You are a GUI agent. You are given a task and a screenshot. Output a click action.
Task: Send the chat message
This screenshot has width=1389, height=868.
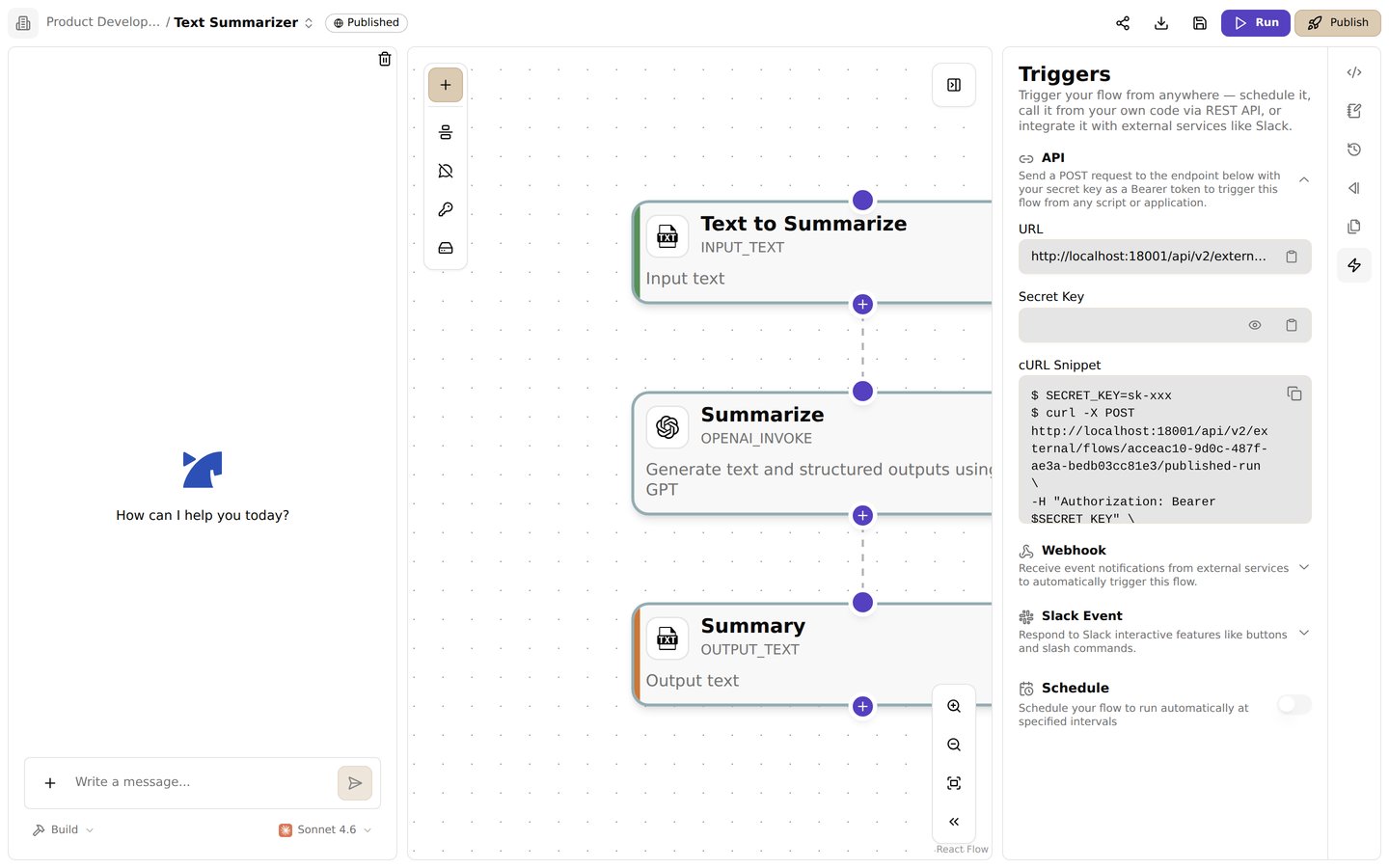pos(355,783)
